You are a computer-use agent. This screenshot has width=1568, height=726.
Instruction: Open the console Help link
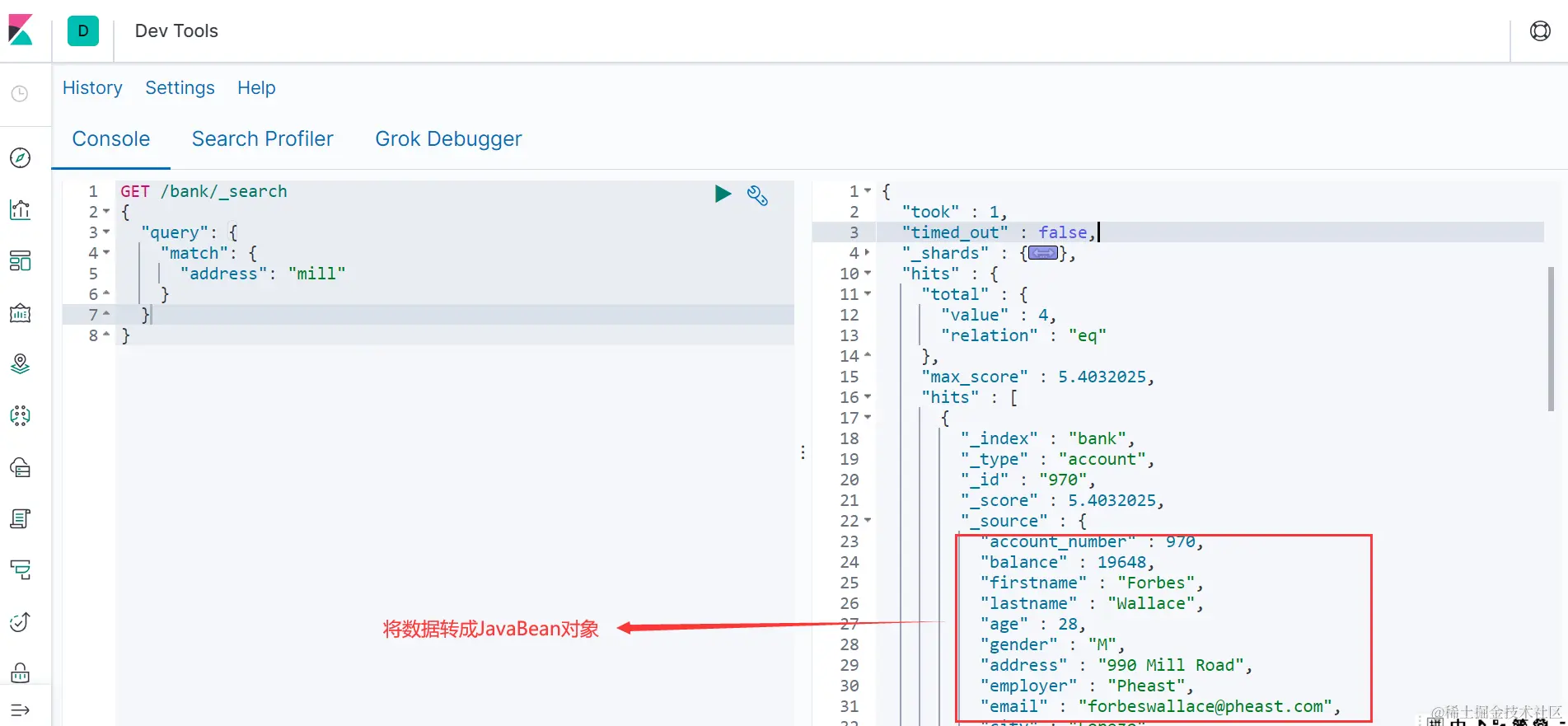click(256, 88)
